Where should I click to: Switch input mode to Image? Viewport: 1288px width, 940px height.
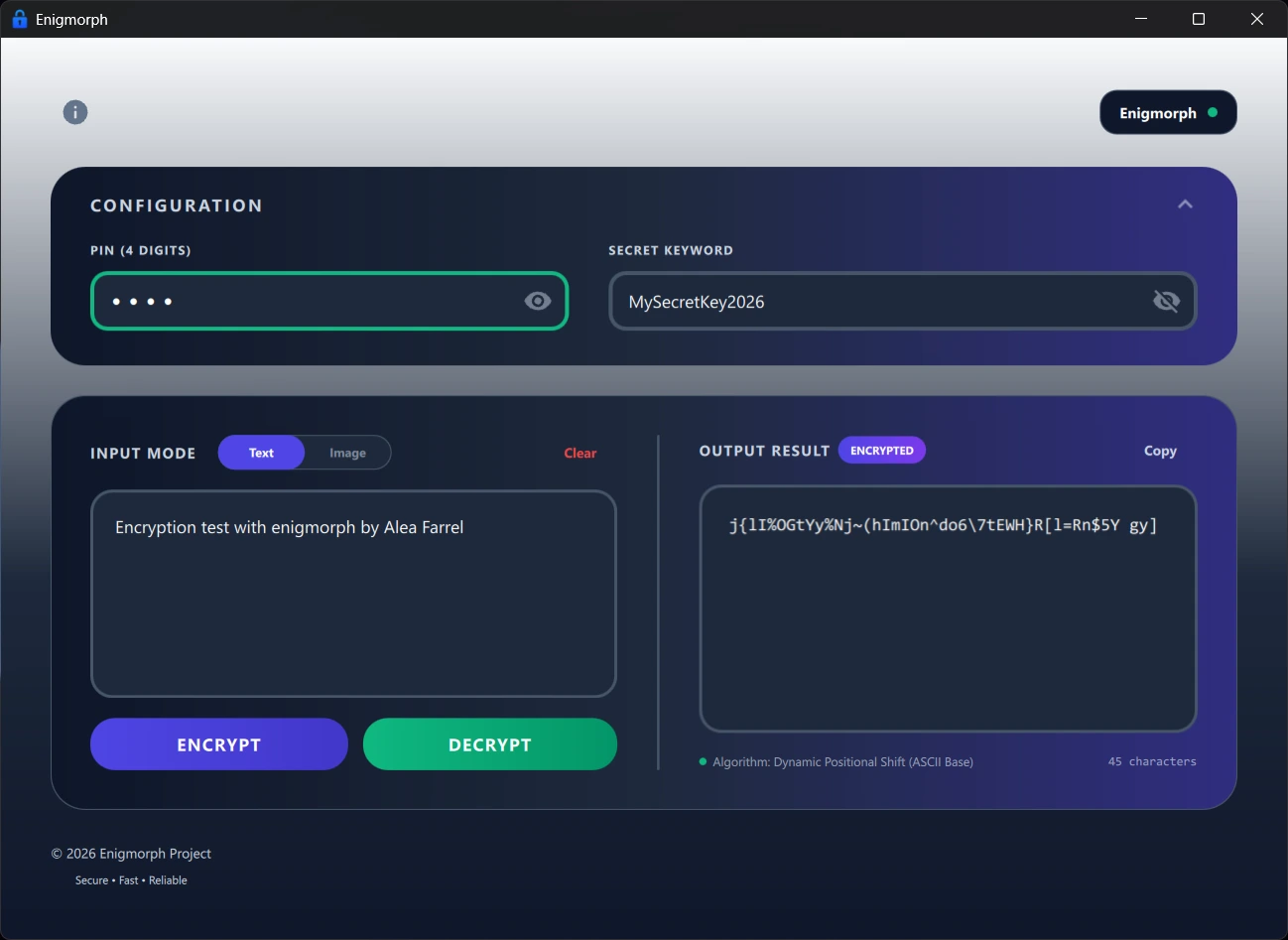pyautogui.click(x=347, y=453)
